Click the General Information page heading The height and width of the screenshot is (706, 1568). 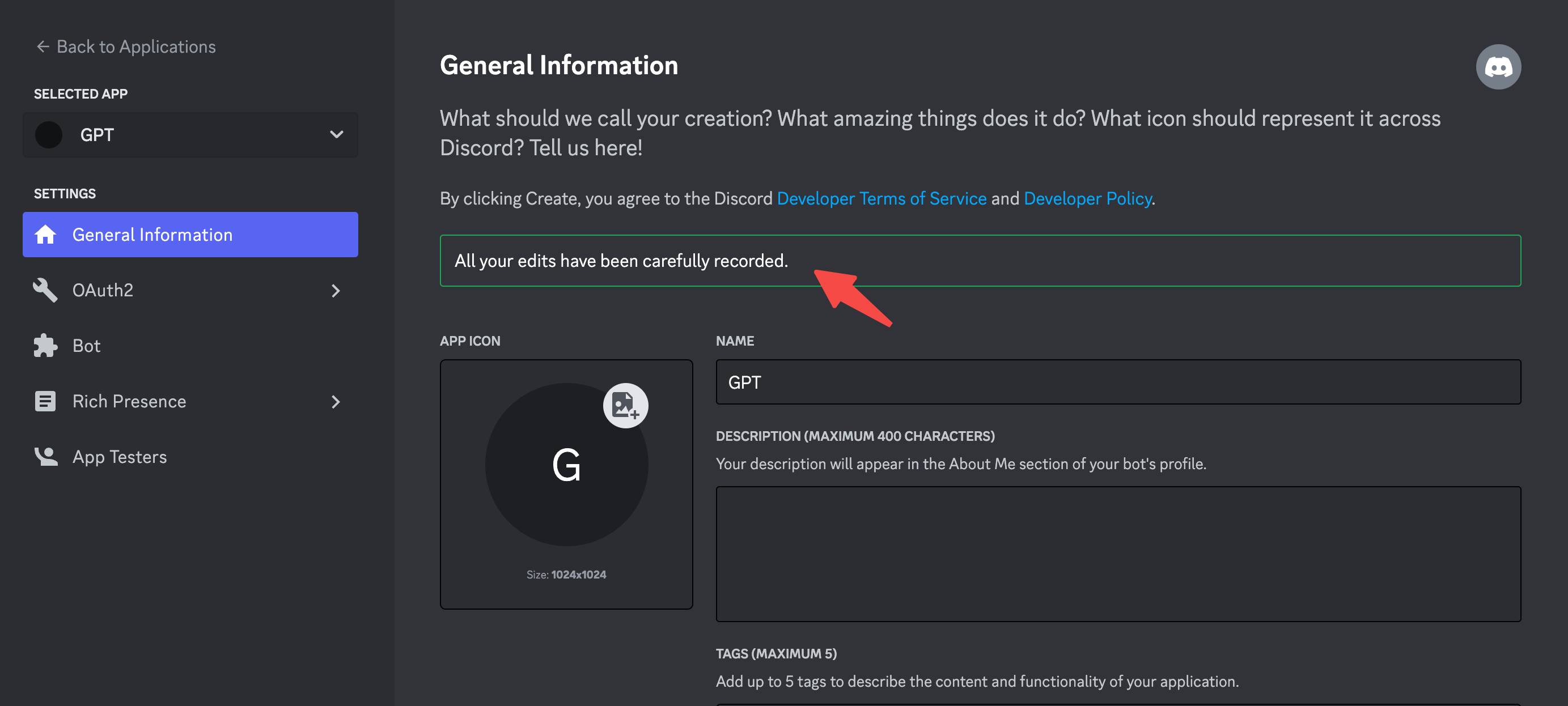click(x=559, y=65)
